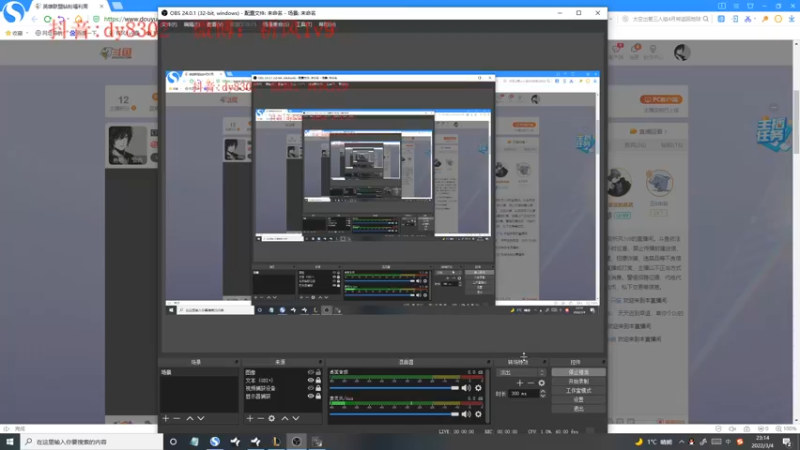Open microphone/Aux settings gear
This screenshot has height=450, width=800.
(x=479, y=414)
